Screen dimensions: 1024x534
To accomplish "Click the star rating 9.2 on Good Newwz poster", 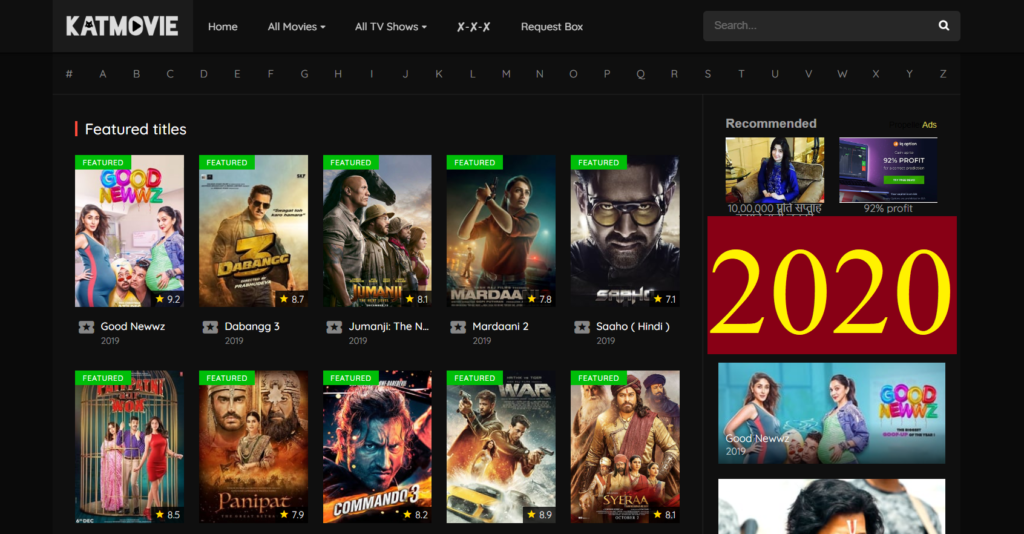I will 168,299.
